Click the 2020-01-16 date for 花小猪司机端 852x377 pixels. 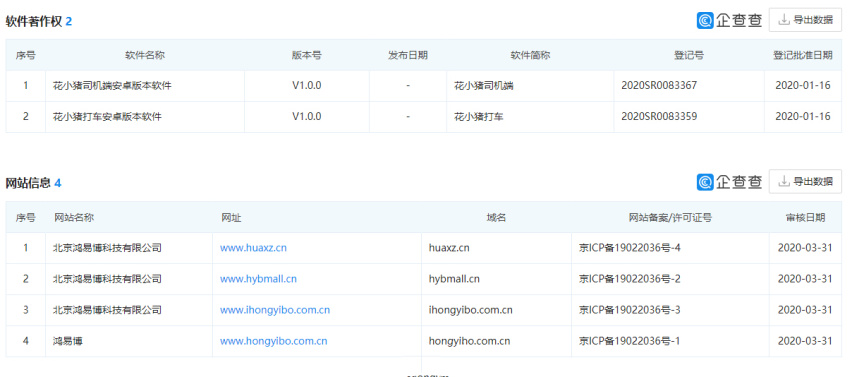(803, 85)
